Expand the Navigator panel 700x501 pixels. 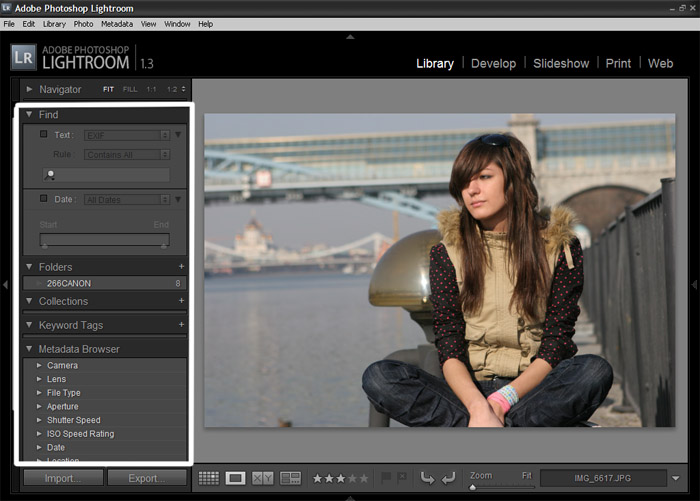[29, 89]
